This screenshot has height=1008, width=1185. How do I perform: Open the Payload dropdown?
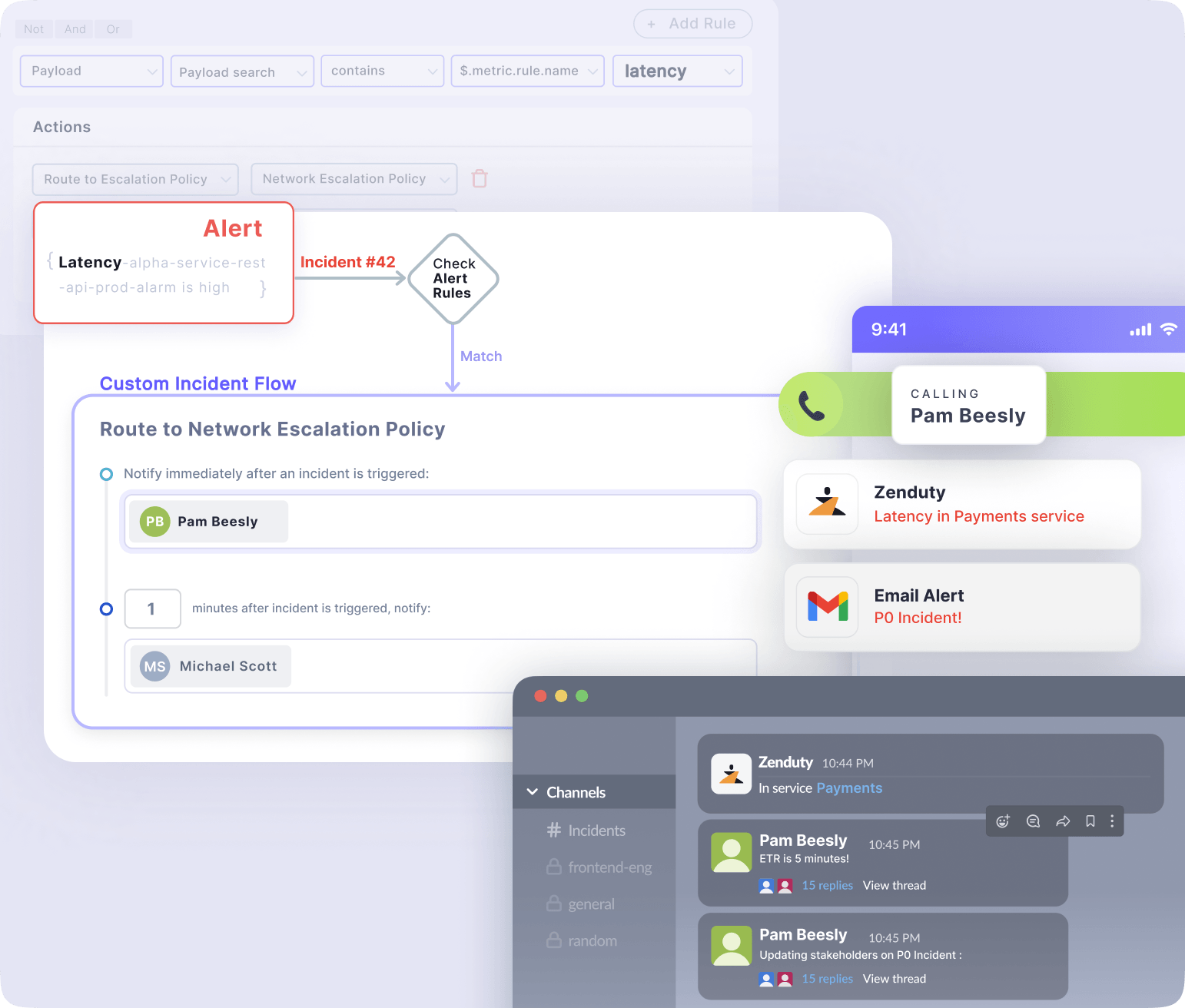91,71
